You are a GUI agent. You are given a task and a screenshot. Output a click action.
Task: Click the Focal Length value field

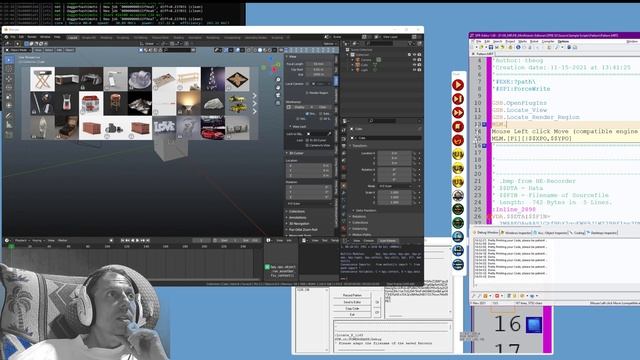319,64
